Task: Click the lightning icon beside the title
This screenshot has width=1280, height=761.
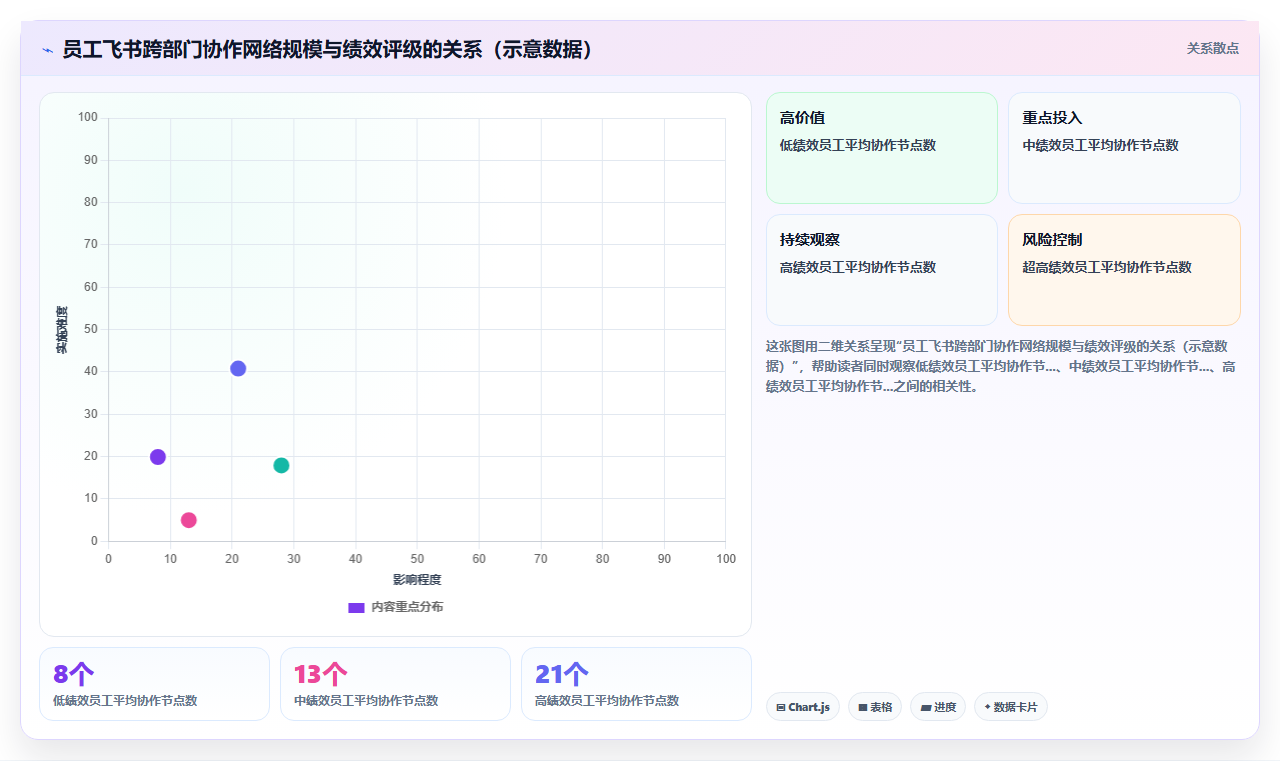Action: (x=47, y=50)
